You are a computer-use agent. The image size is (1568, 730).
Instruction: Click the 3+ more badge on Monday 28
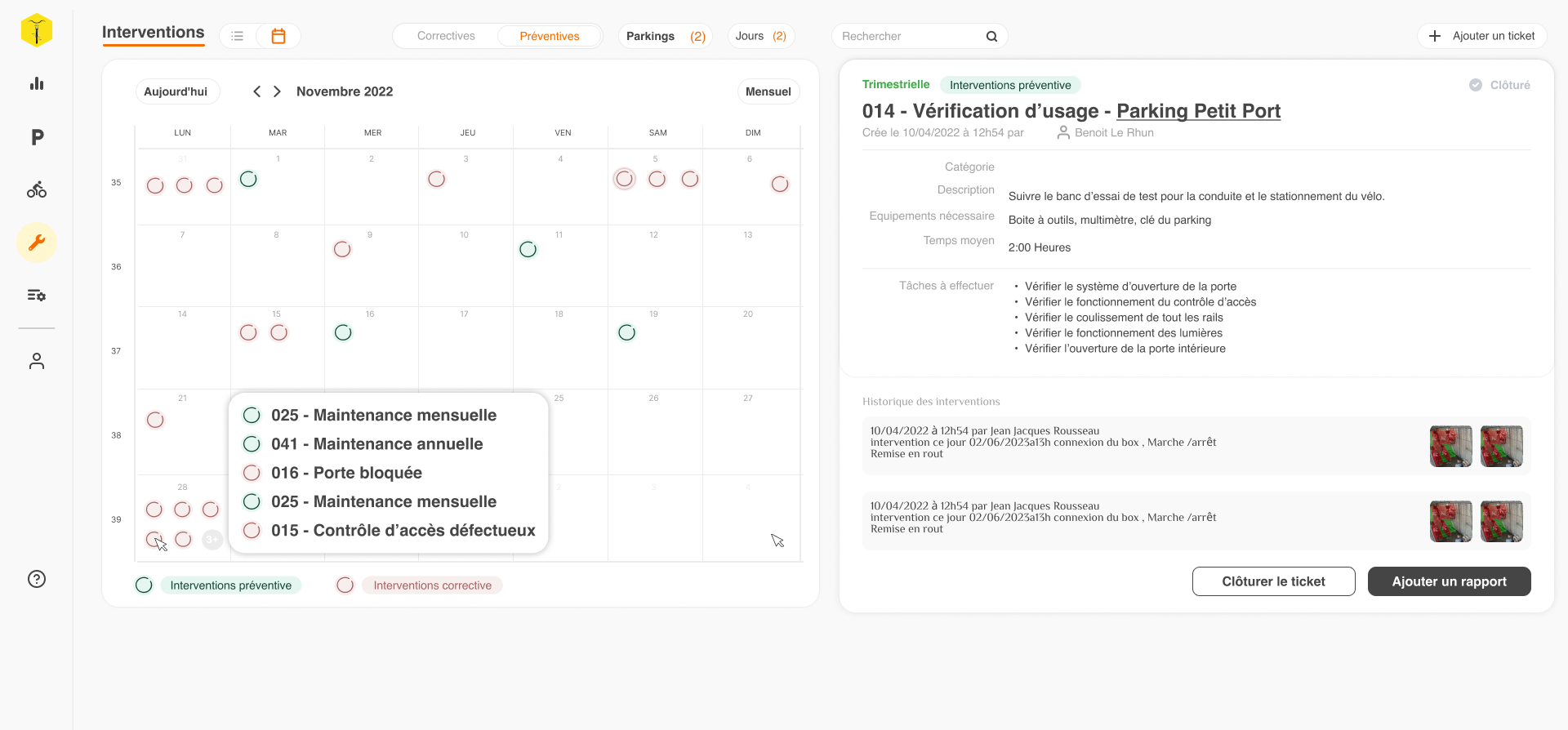(212, 540)
